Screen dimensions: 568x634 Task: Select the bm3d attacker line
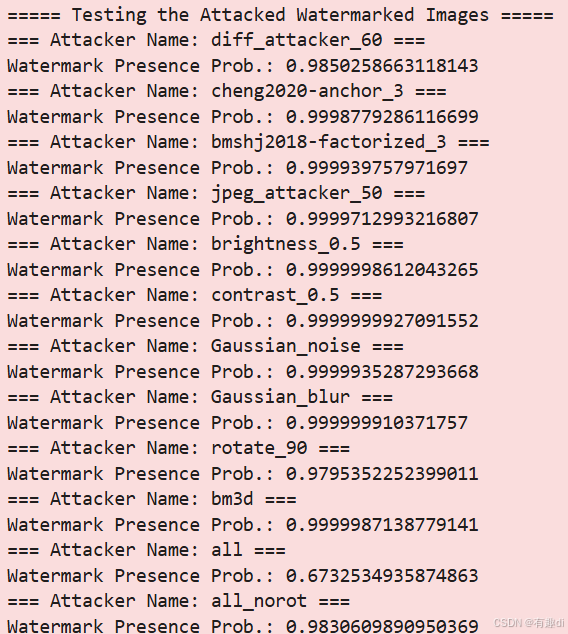click(x=152, y=499)
